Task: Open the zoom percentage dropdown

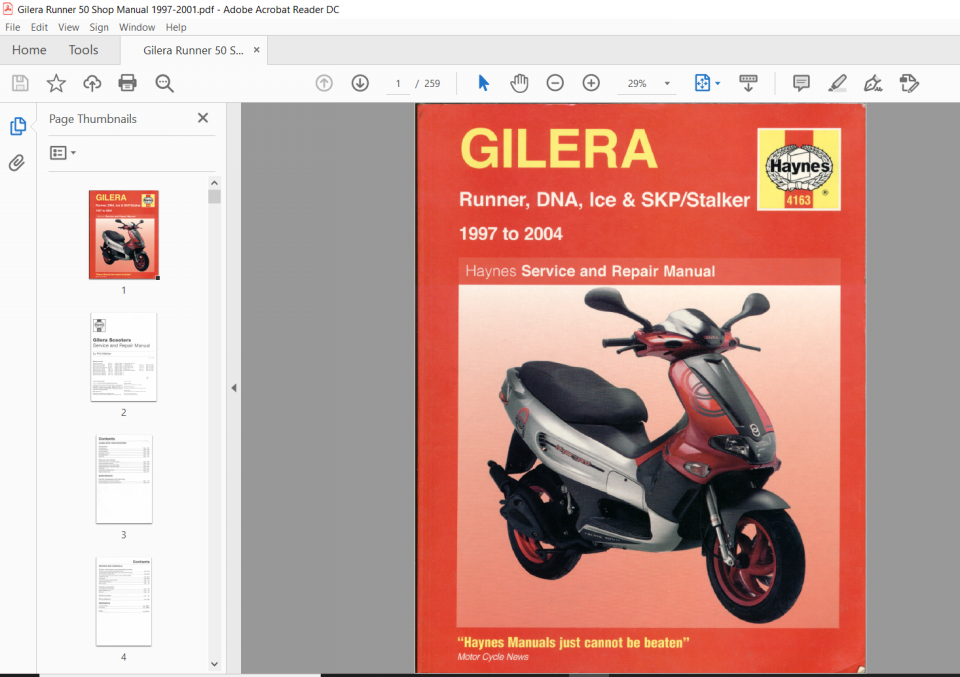Action: coord(667,84)
